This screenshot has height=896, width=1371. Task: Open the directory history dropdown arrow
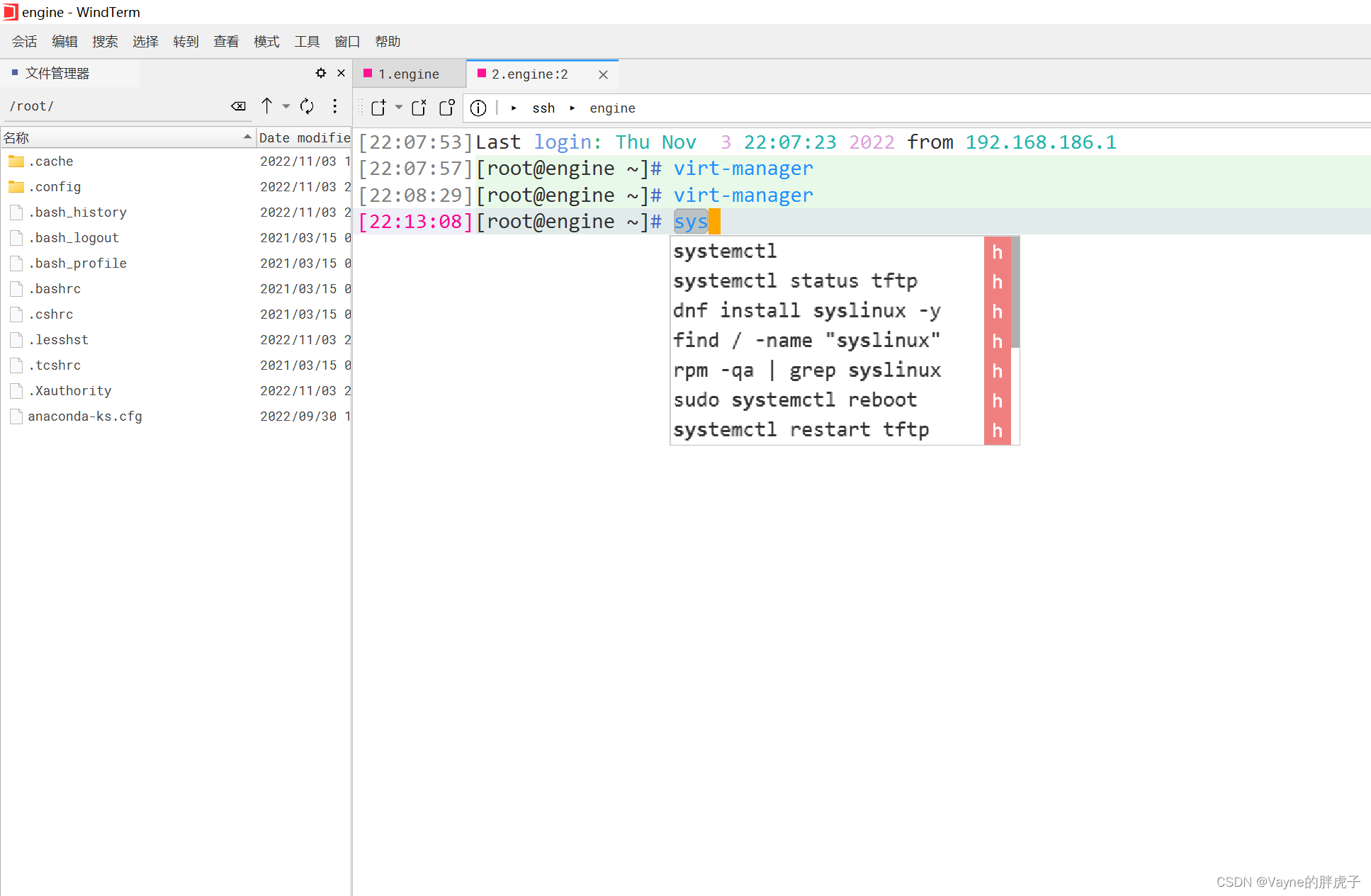click(x=286, y=106)
